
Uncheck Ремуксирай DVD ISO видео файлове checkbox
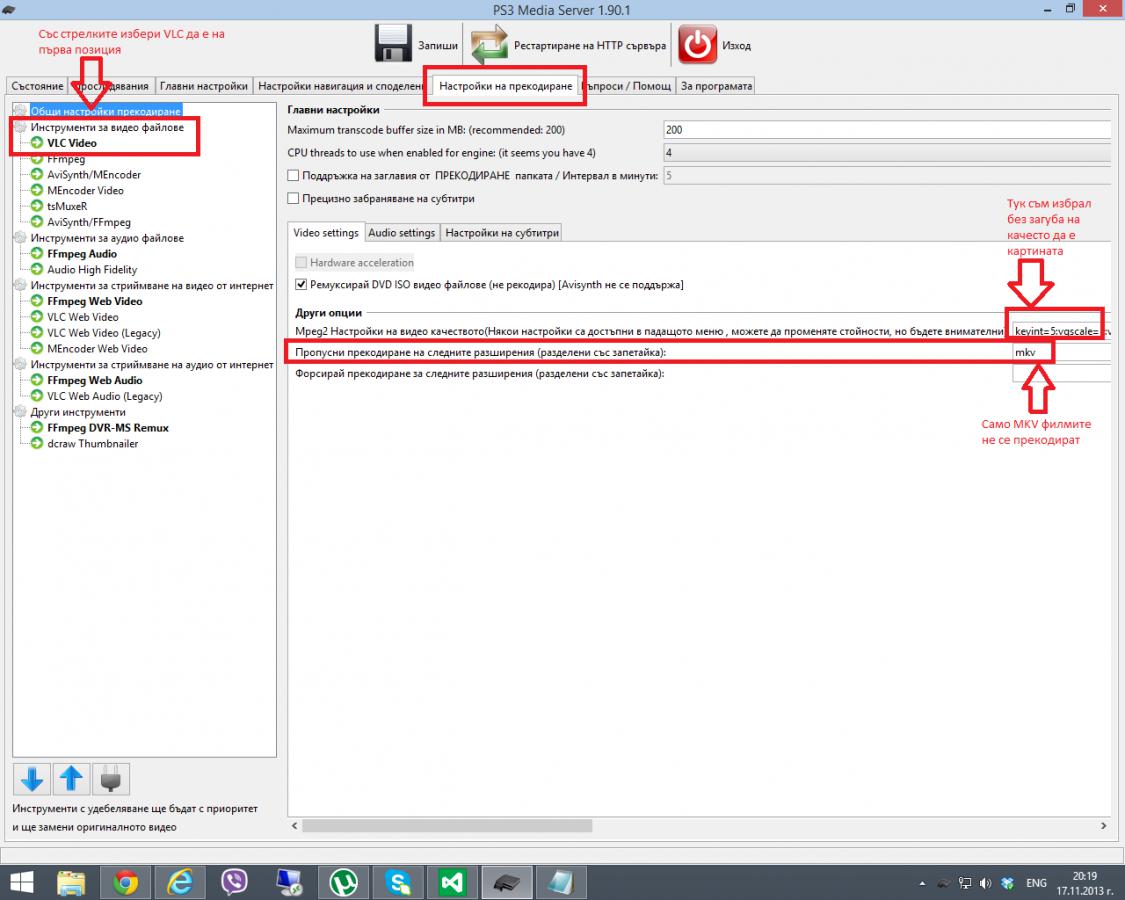coord(301,284)
